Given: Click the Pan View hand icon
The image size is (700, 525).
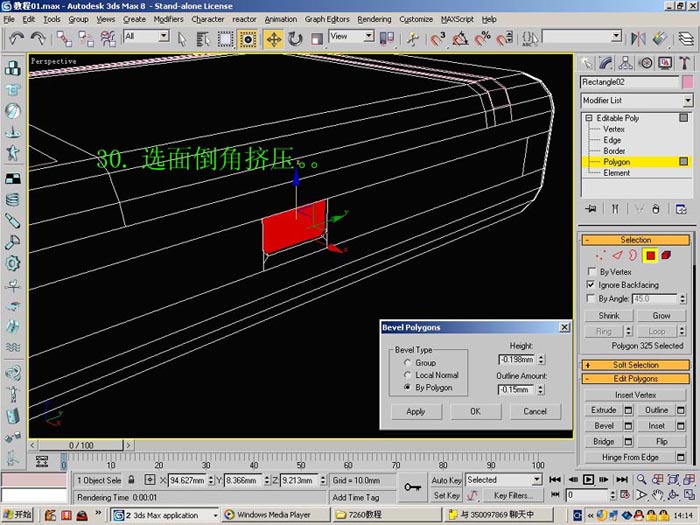Looking at the screenshot, I should tap(657, 495).
